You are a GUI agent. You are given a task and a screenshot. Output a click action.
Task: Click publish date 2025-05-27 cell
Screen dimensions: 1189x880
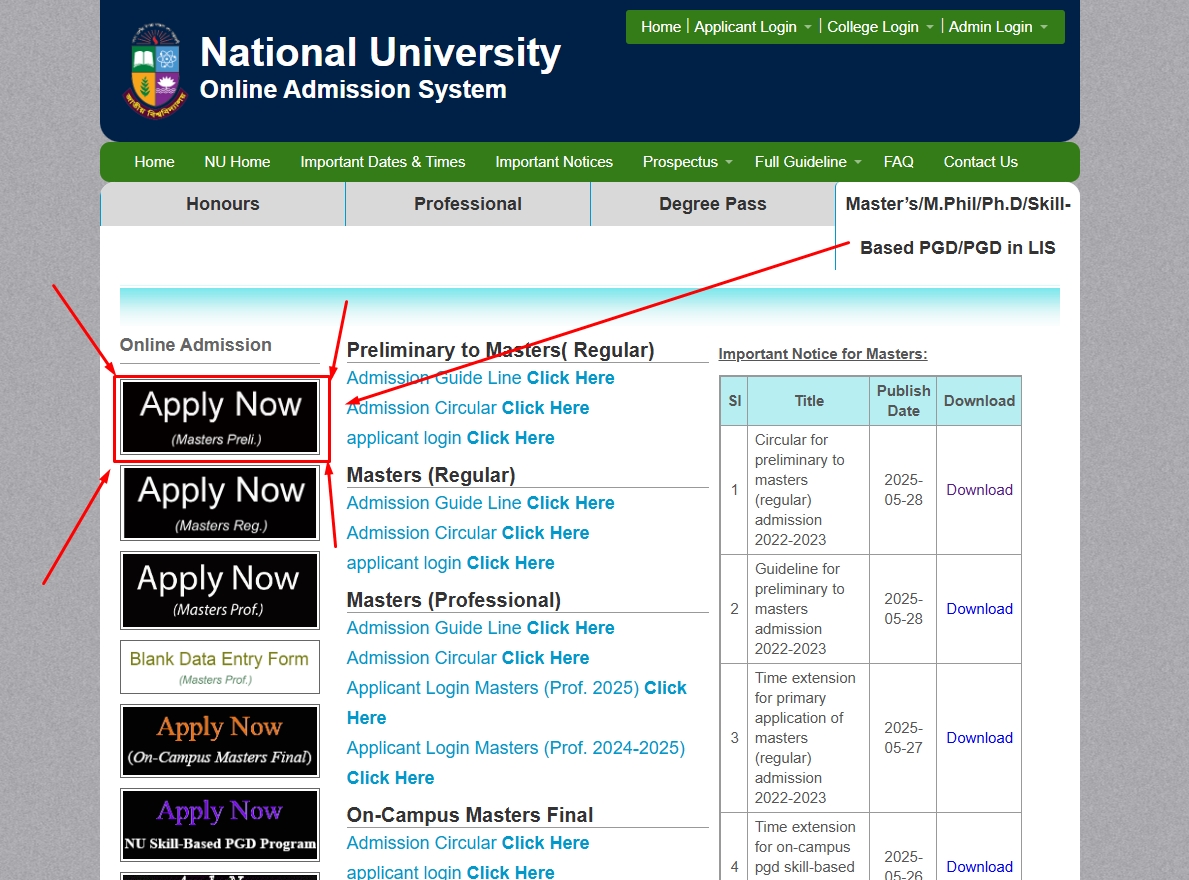[903, 738]
